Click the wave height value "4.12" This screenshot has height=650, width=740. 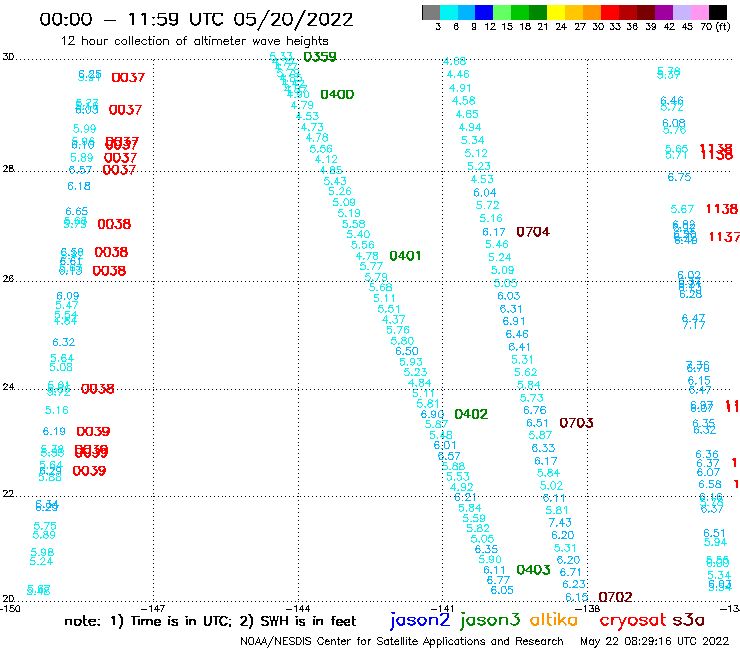[326, 159]
